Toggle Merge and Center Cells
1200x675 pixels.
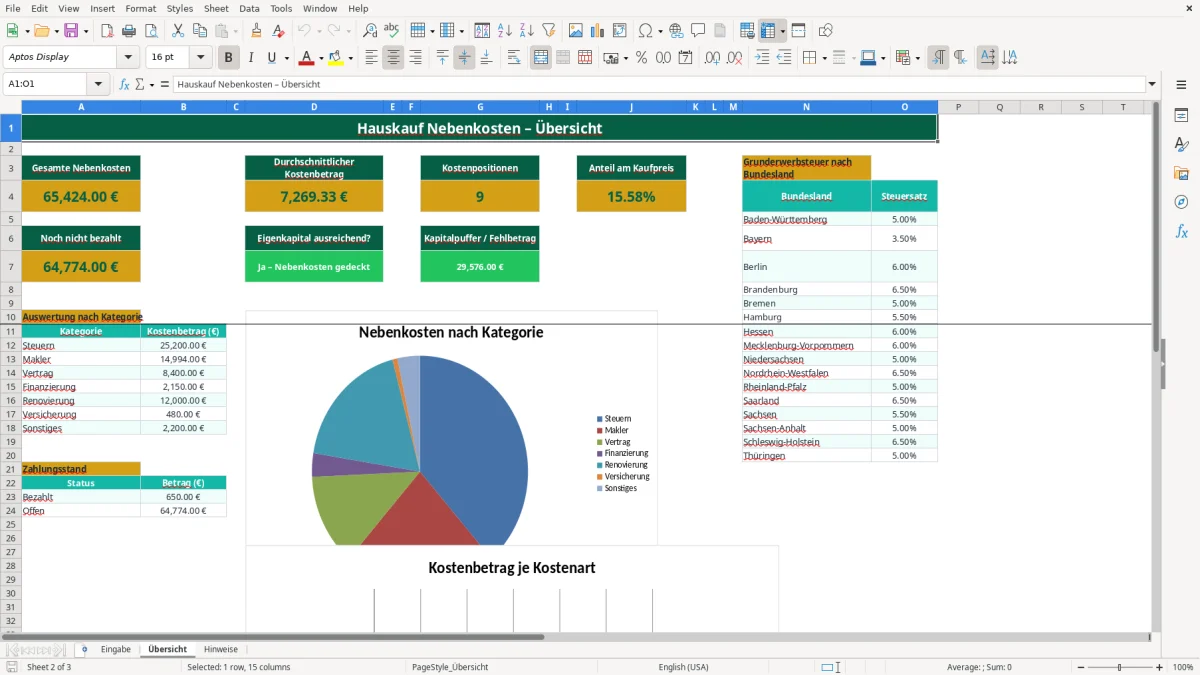click(x=541, y=57)
